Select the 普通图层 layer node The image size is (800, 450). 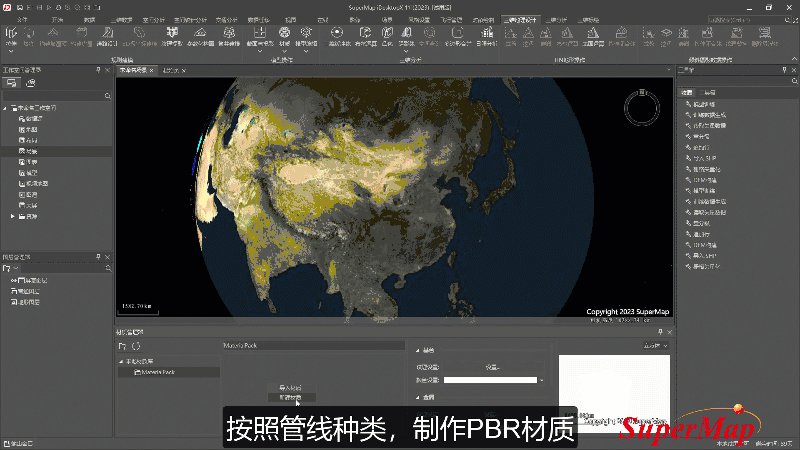(x=26, y=291)
